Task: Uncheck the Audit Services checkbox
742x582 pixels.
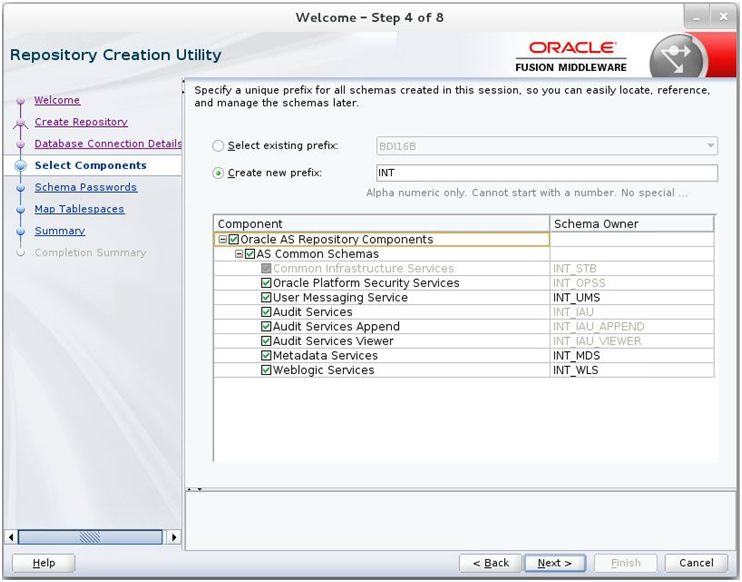Action: [266, 312]
